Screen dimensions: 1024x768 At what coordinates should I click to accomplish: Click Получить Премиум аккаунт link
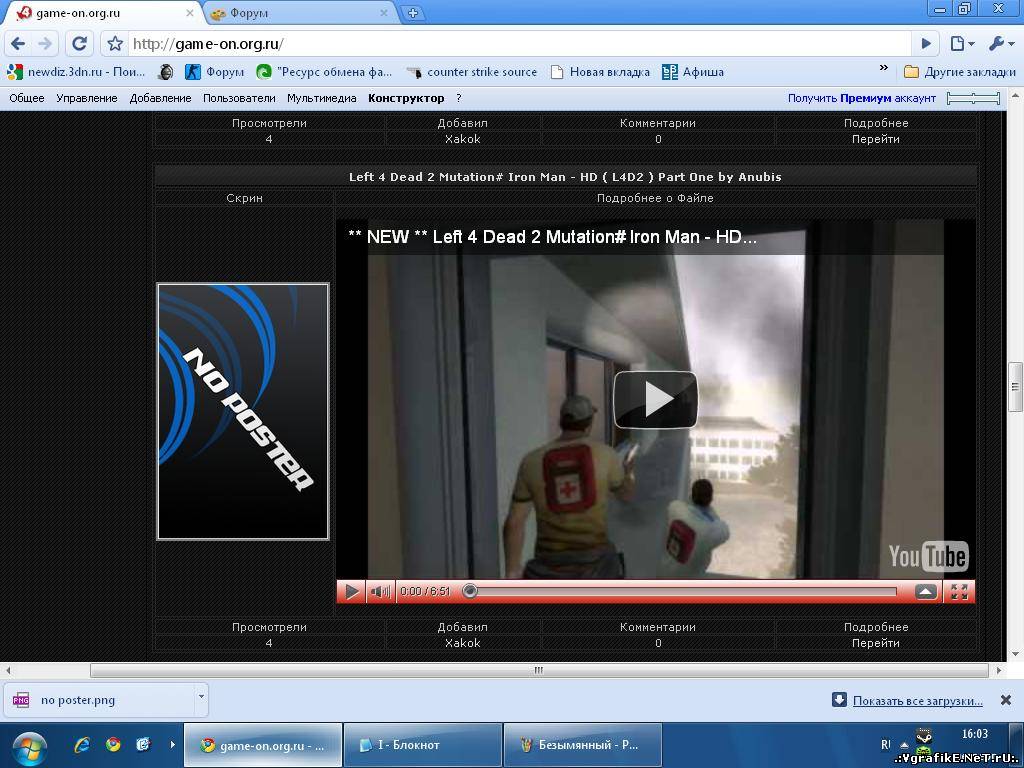861,98
